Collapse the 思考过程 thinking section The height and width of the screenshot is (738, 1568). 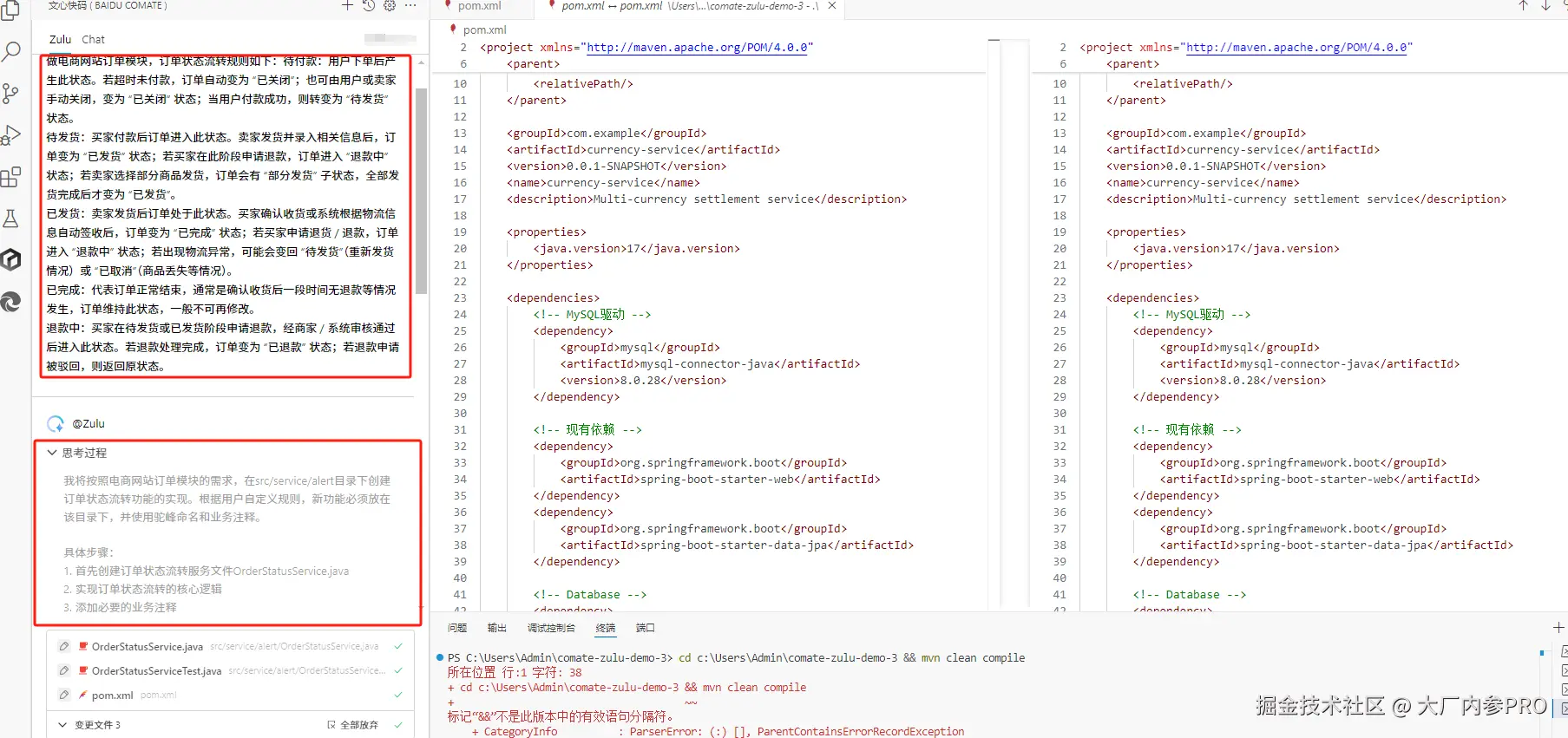click(x=52, y=453)
